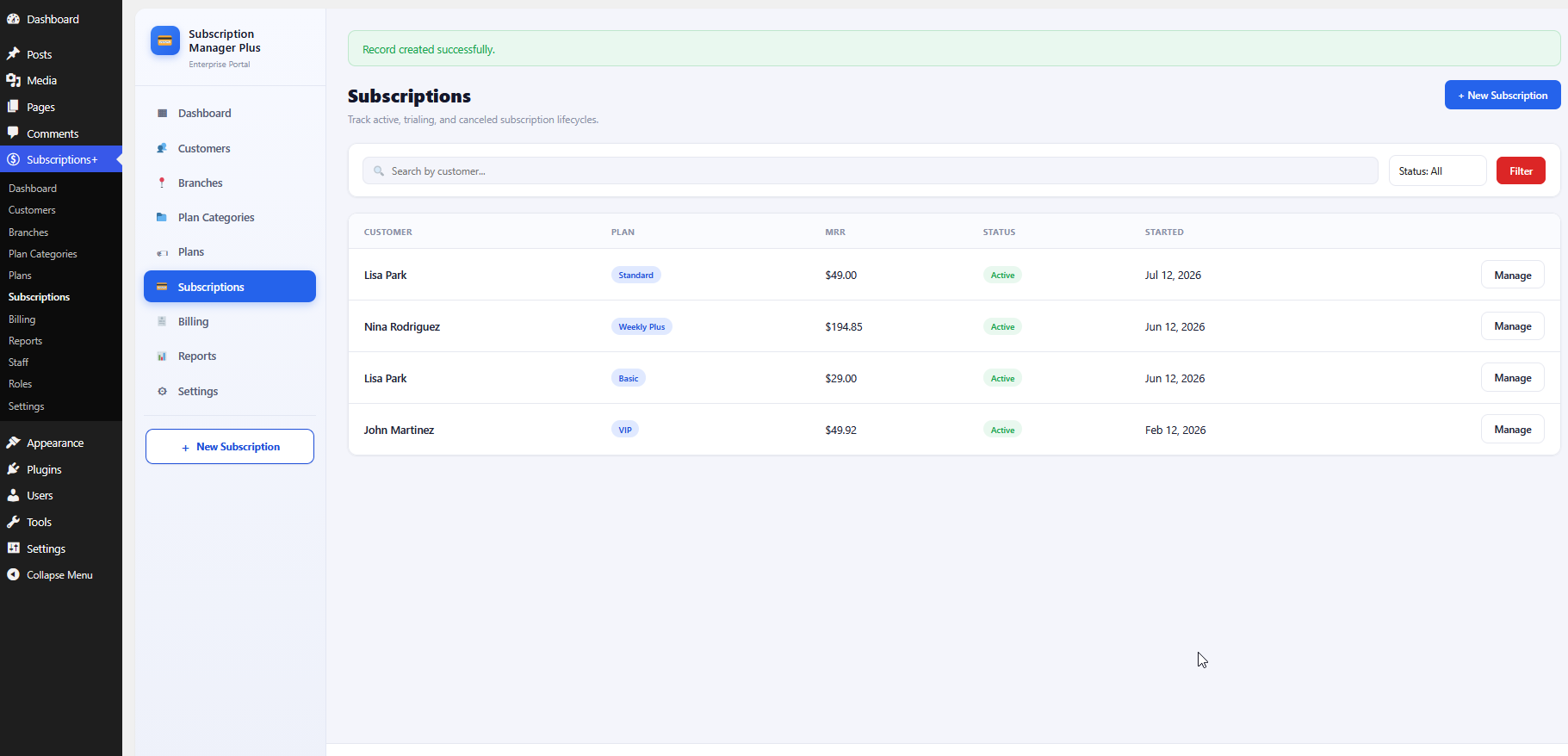
Task: Open Plan Categories in Subscriptions+ submenu
Action: pyautogui.click(x=43, y=254)
